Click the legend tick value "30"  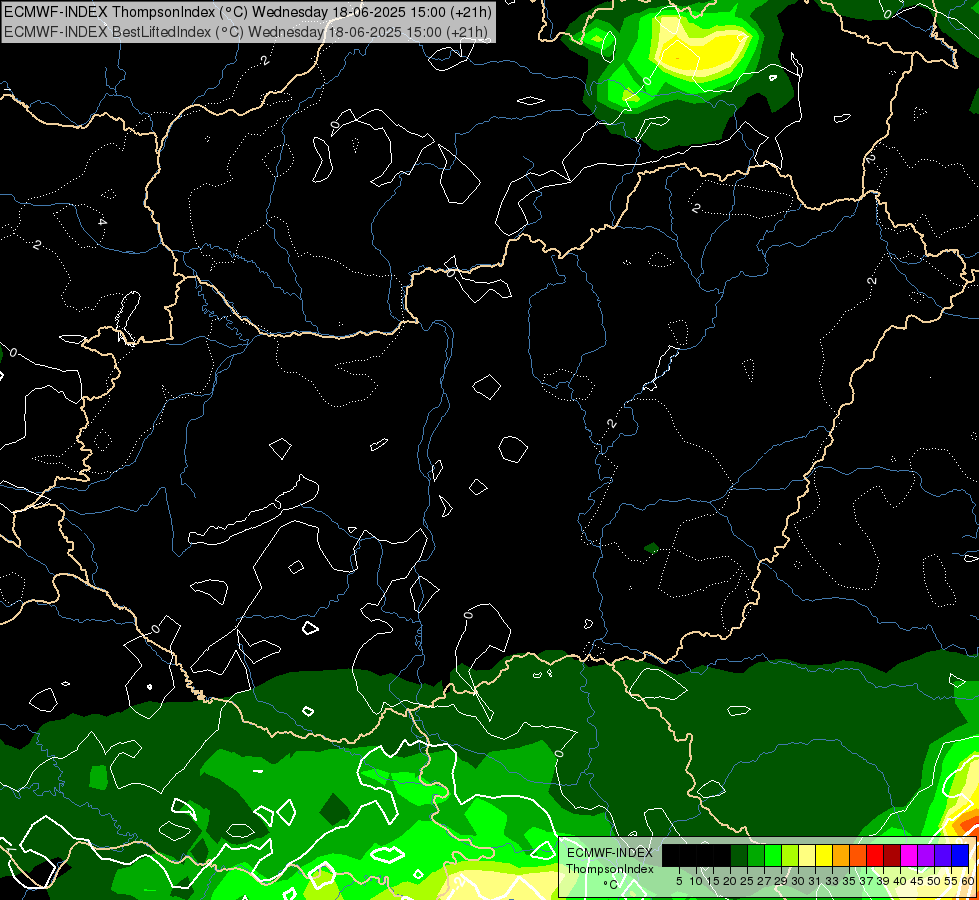click(x=798, y=881)
